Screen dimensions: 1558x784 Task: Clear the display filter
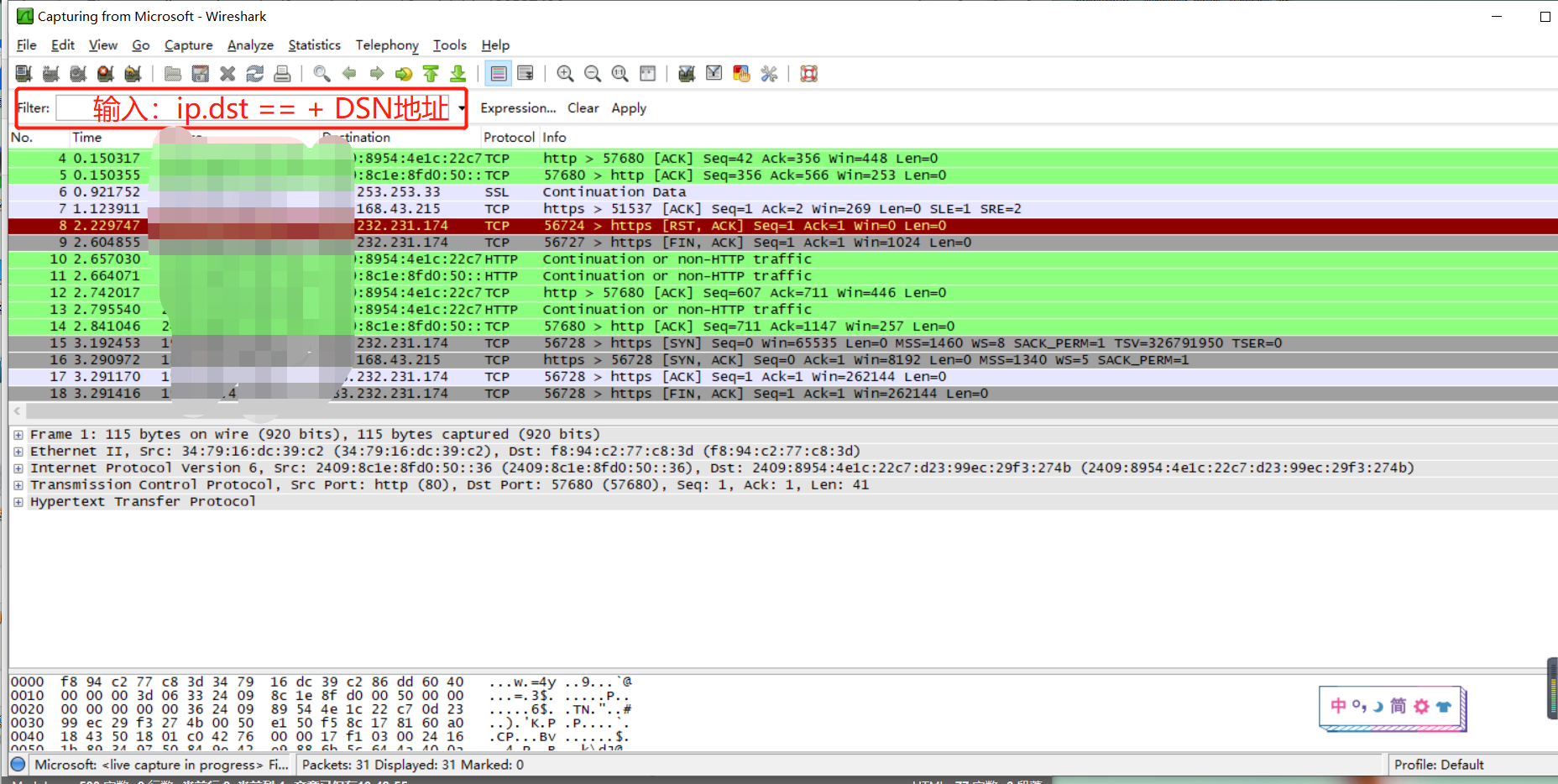(x=583, y=108)
